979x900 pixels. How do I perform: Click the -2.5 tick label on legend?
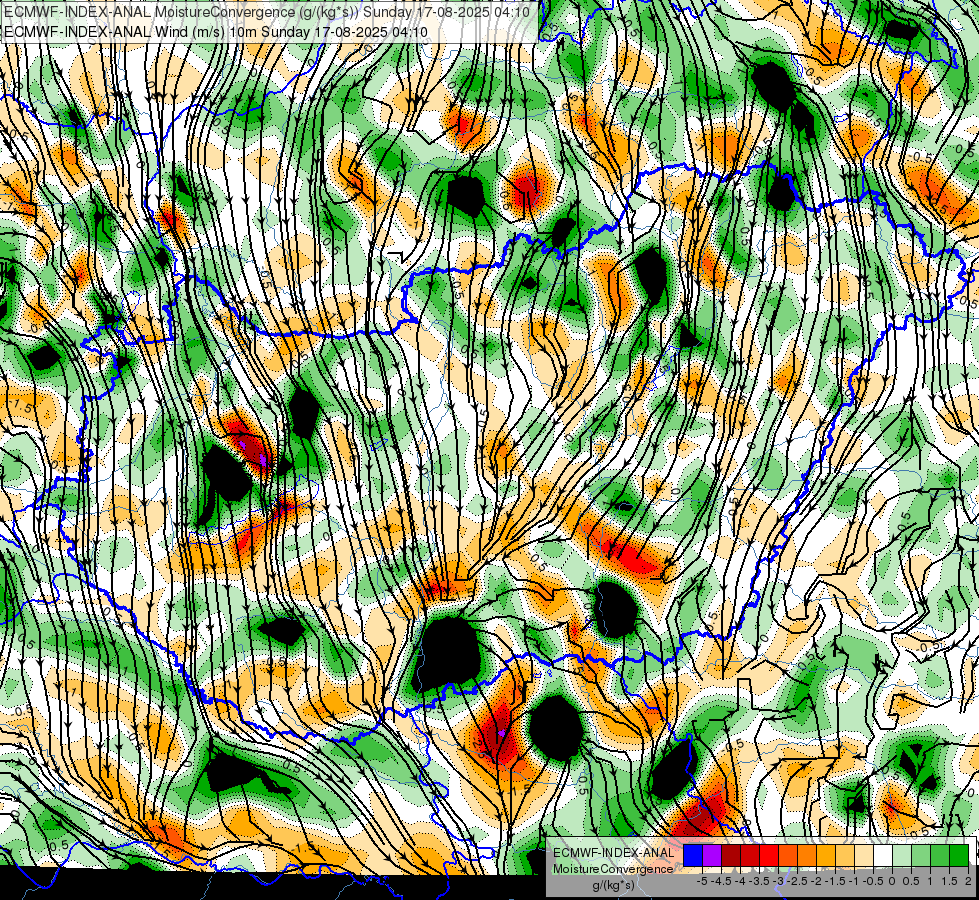(797, 881)
